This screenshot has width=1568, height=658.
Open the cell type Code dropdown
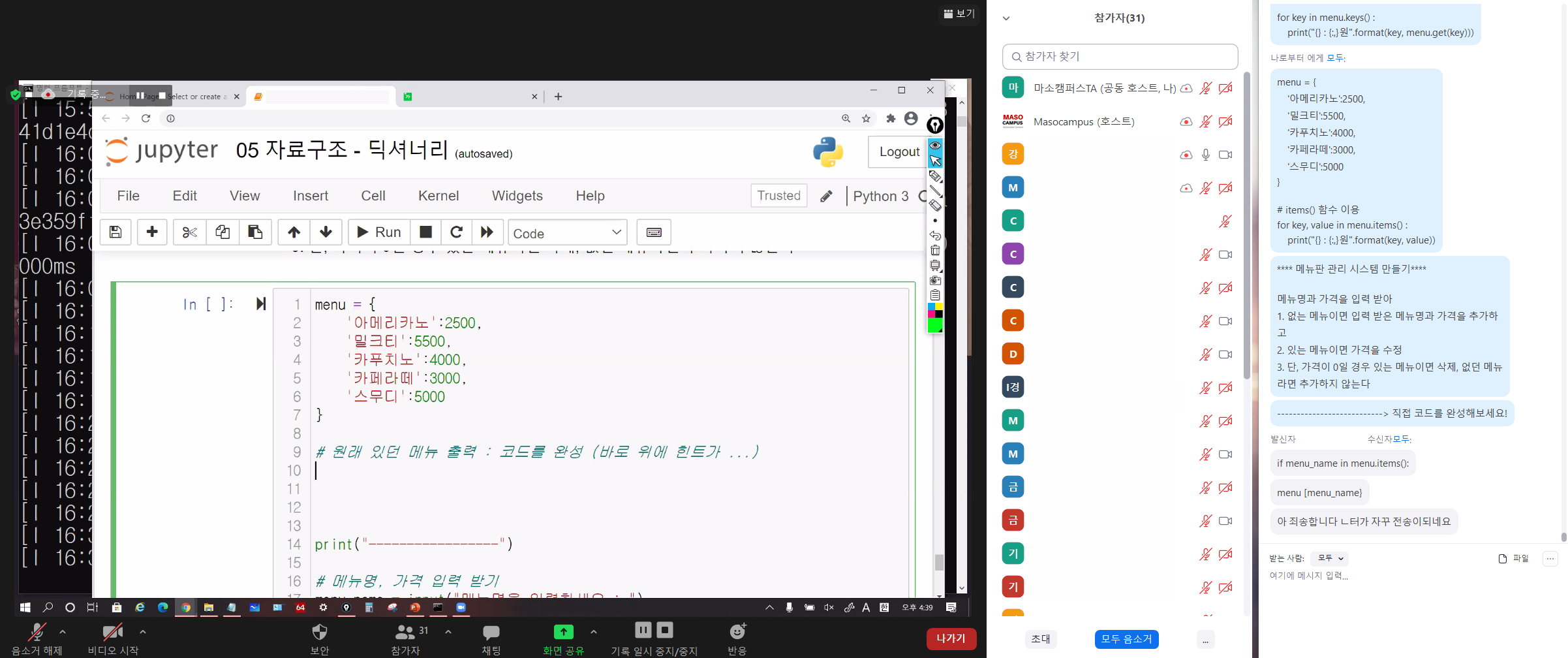567,233
